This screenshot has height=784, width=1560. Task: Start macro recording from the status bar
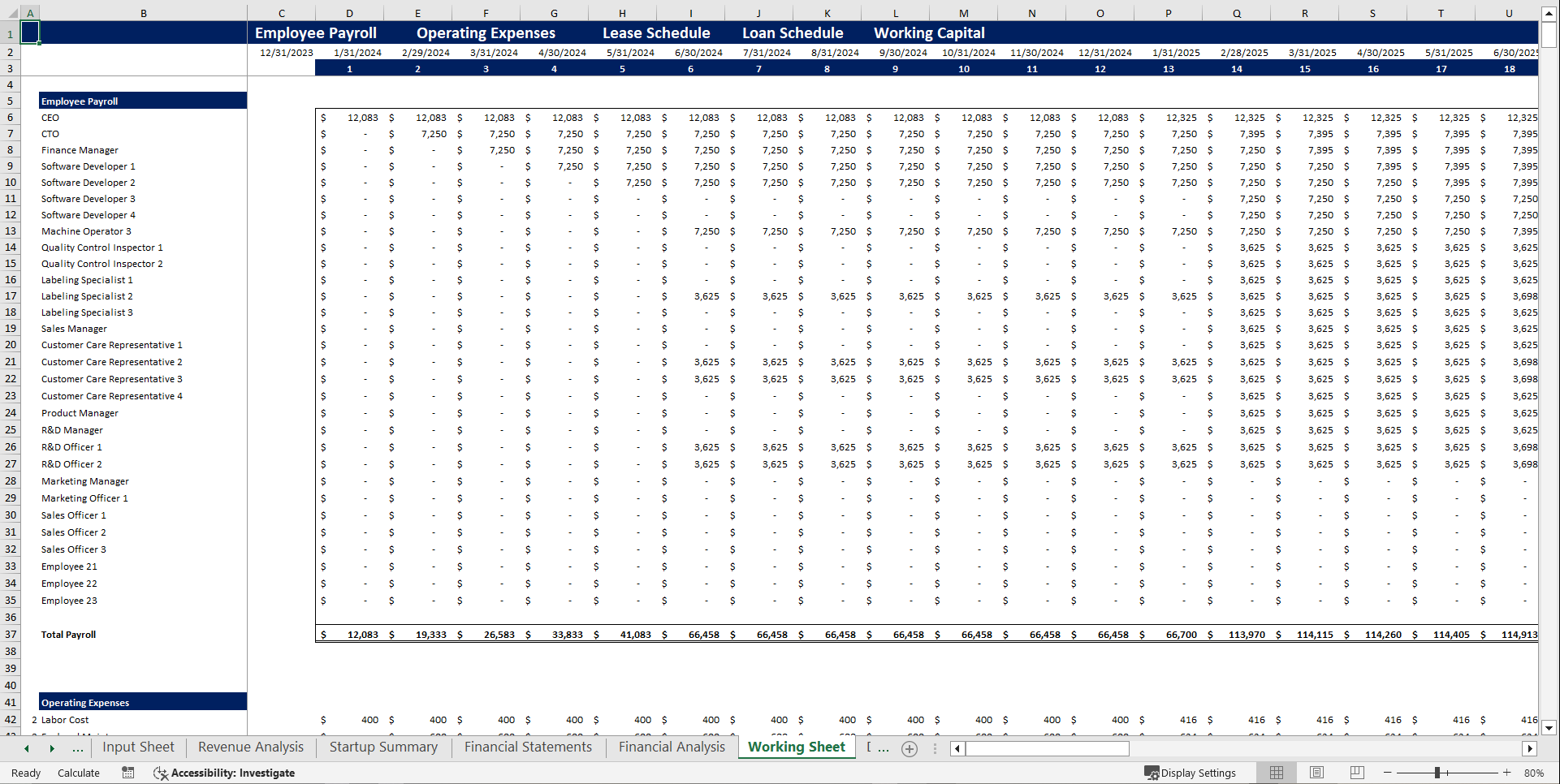127,773
